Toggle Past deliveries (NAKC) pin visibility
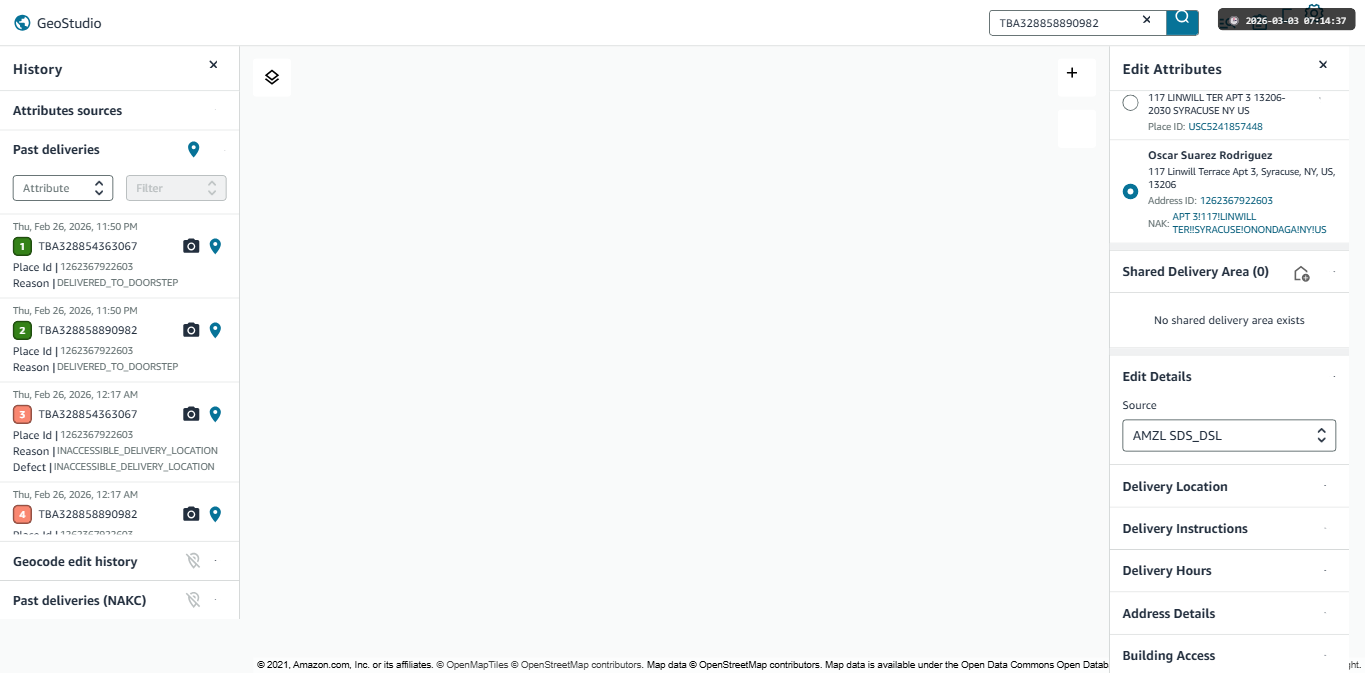This screenshot has width=1365, height=673. pyautogui.click(x=194, y=600)
